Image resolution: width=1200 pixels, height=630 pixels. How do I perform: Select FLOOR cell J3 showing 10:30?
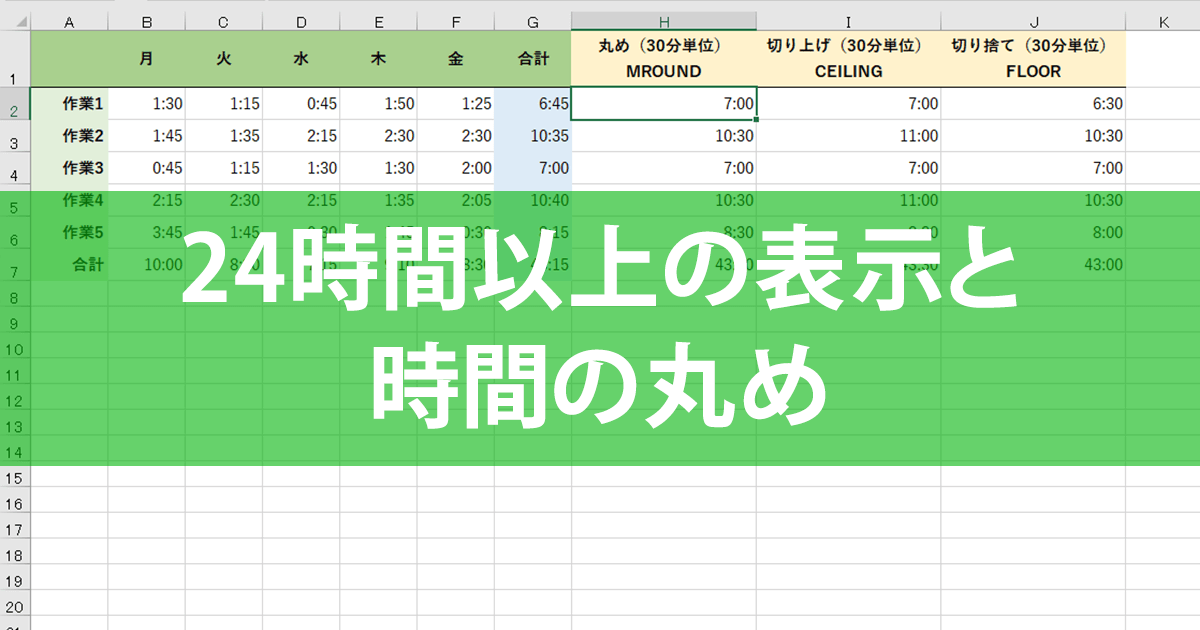[1033, 136]
